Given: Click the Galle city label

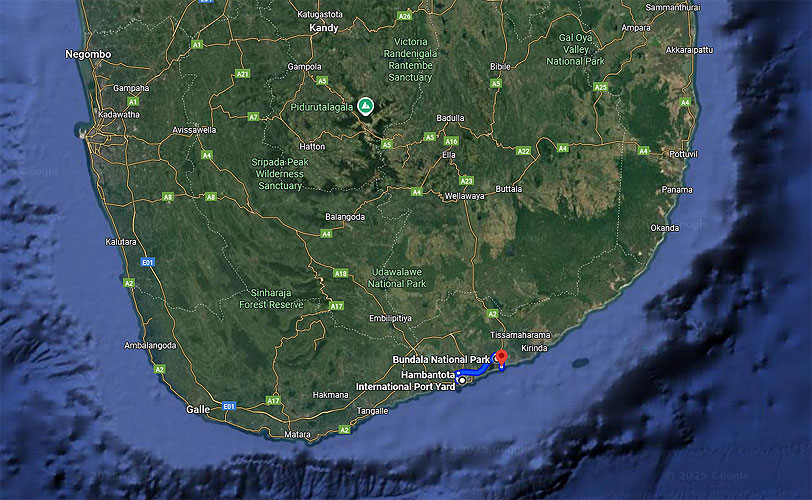Looking at the screenshot, I should coord(198,409).
